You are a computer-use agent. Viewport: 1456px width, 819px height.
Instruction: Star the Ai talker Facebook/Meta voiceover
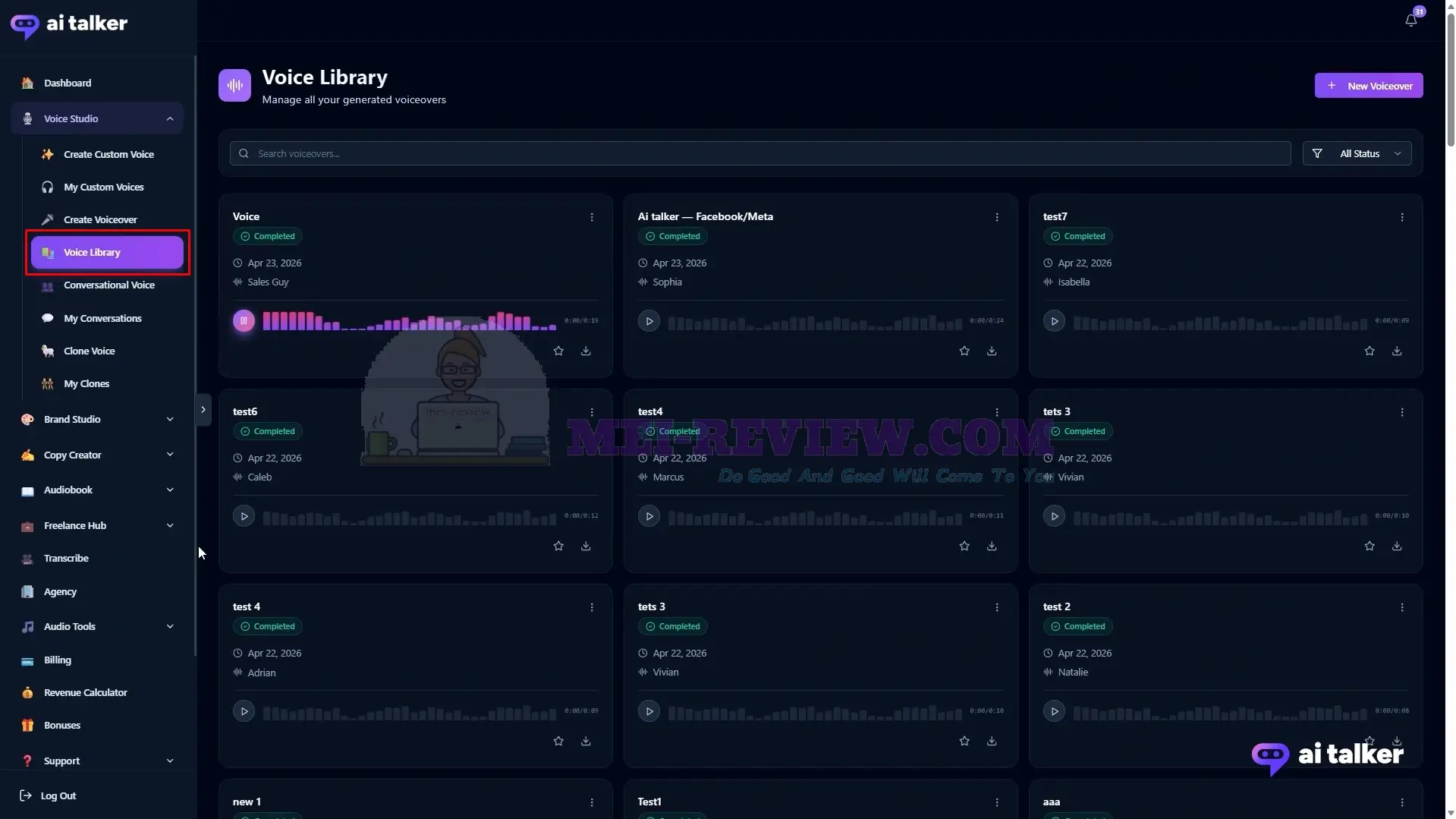[x=964, y=351]
